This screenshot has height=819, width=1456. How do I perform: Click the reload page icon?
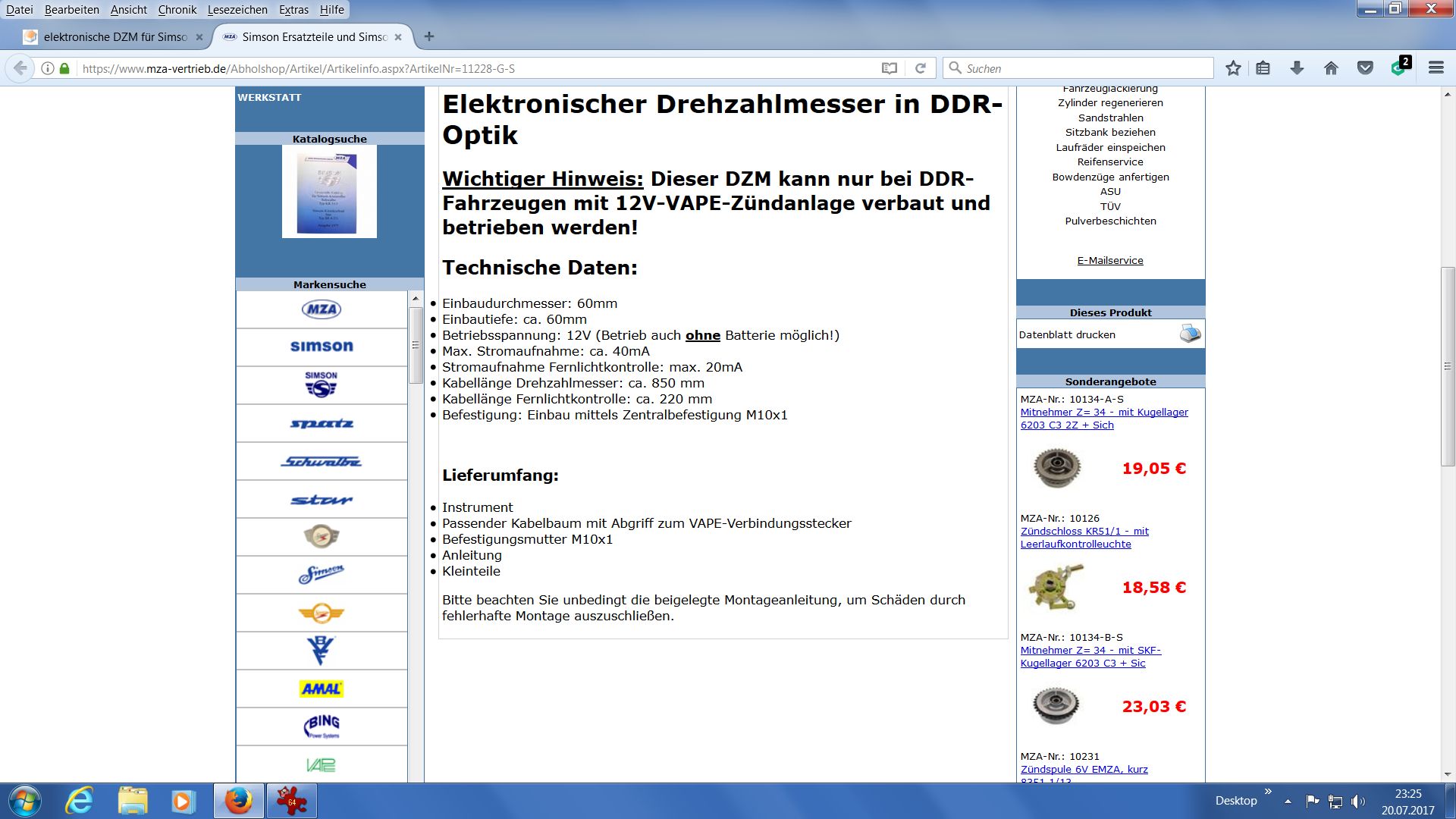coord(920,68)
